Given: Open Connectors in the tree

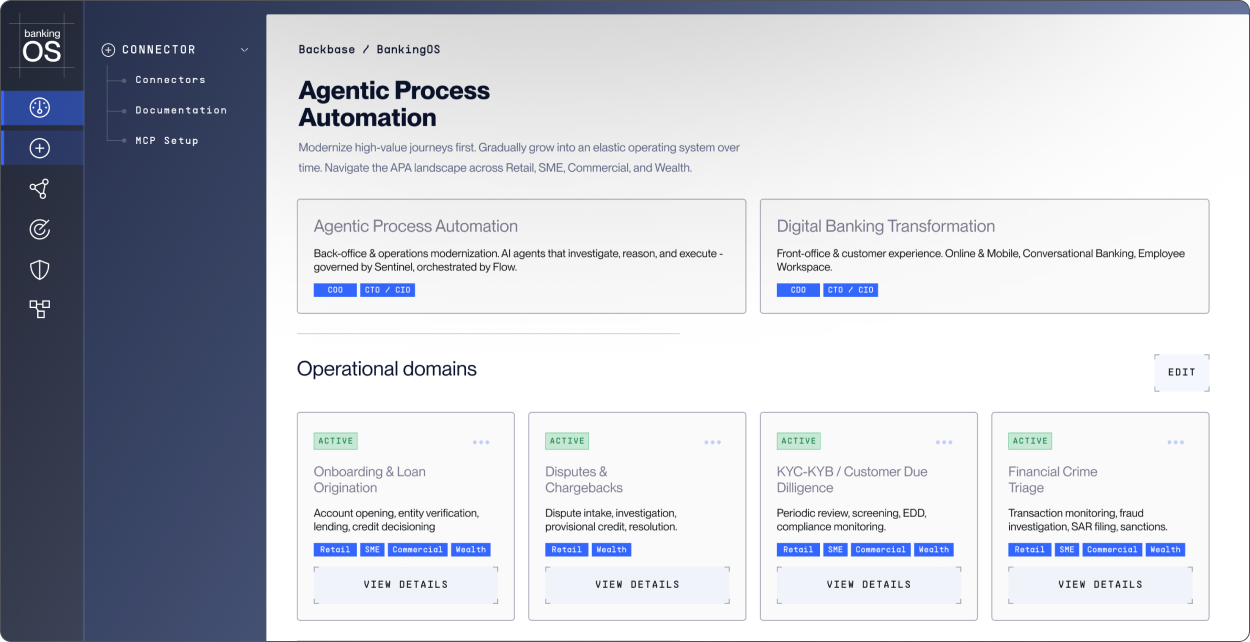Looking at the screenshot, I should click(170, 80).
